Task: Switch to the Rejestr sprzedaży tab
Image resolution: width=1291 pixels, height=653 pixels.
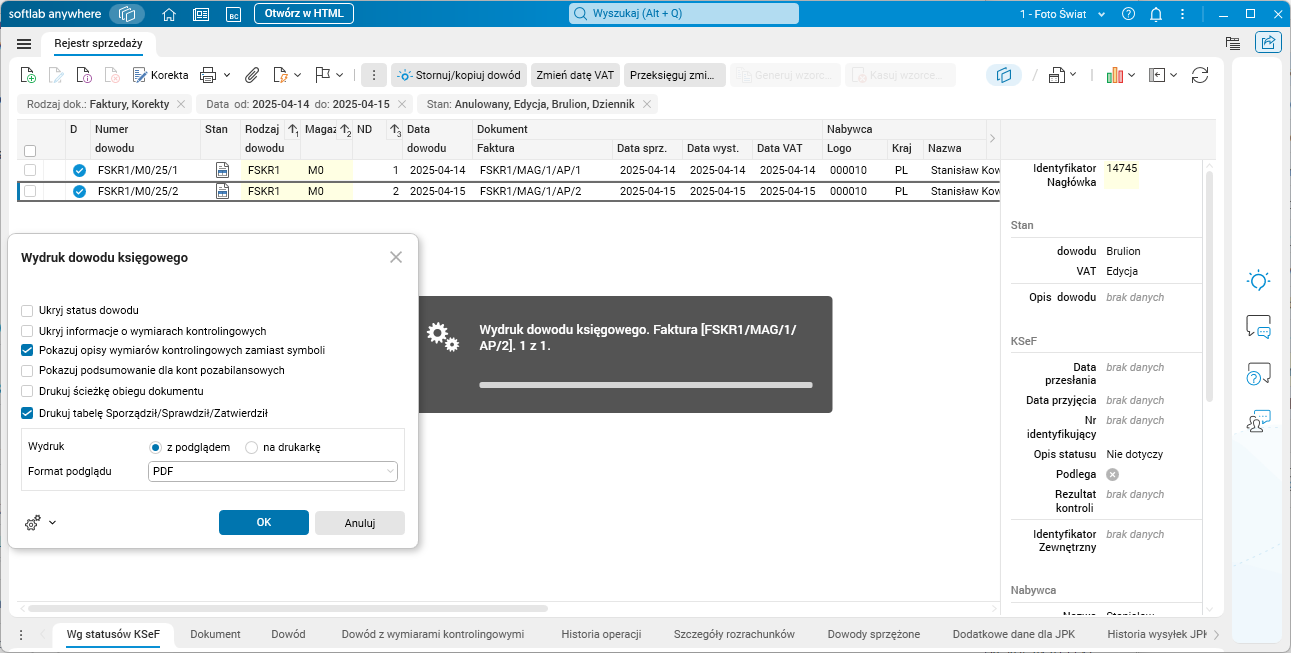Action: point(98,43)
